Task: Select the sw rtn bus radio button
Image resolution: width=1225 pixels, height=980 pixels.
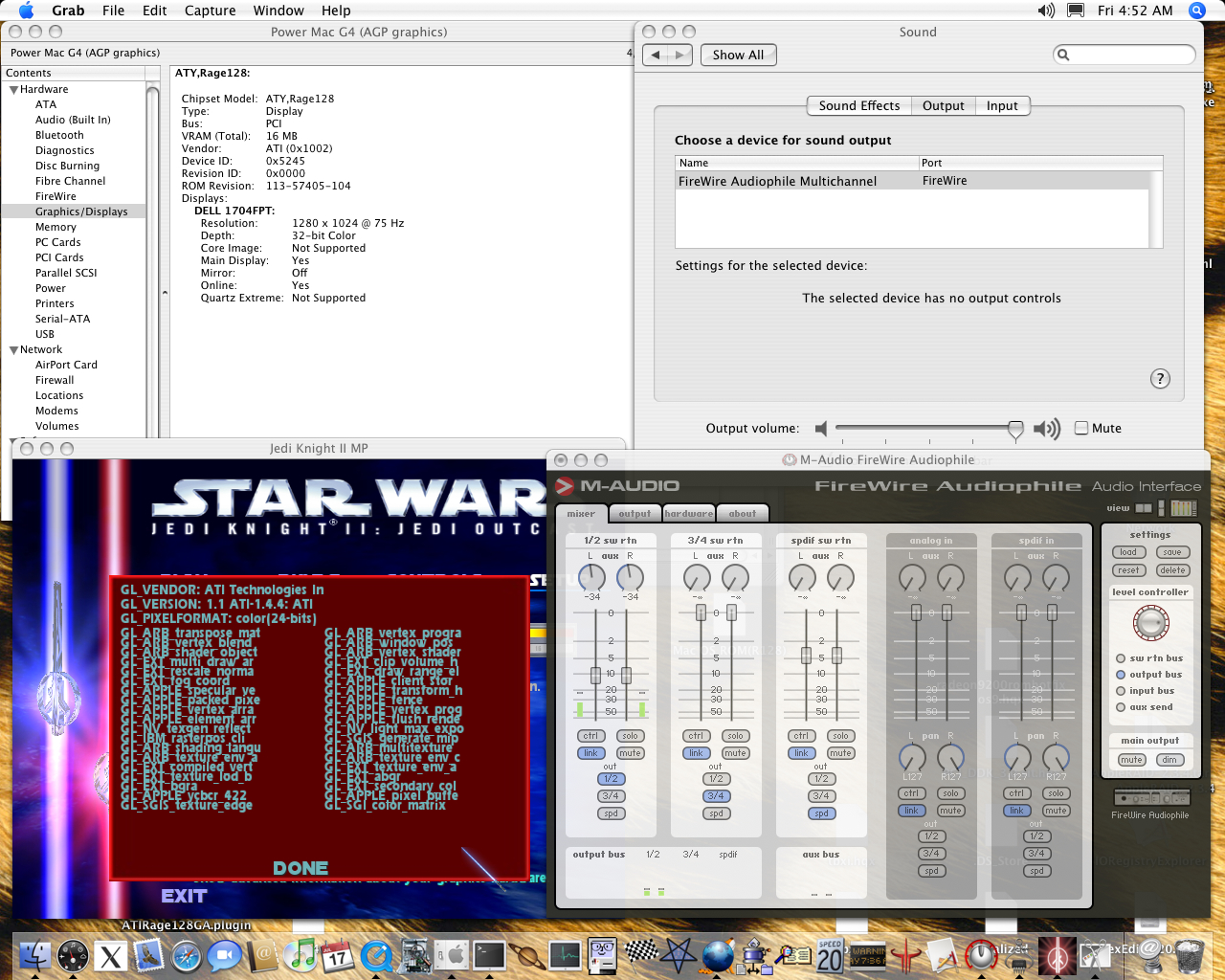Action: [1121, 658]
